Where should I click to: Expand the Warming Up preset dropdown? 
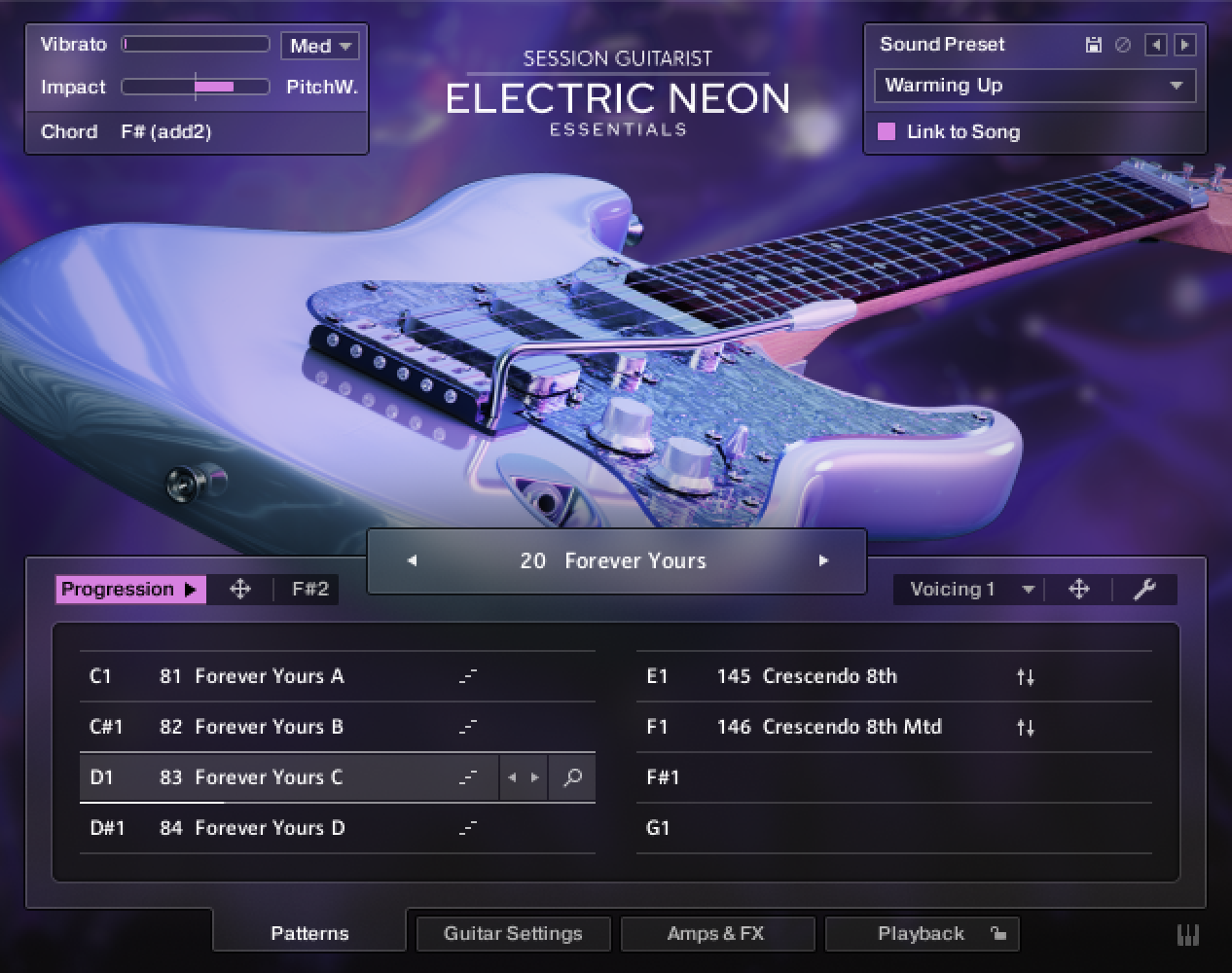pyautogui.click(x=1034, y=86)
